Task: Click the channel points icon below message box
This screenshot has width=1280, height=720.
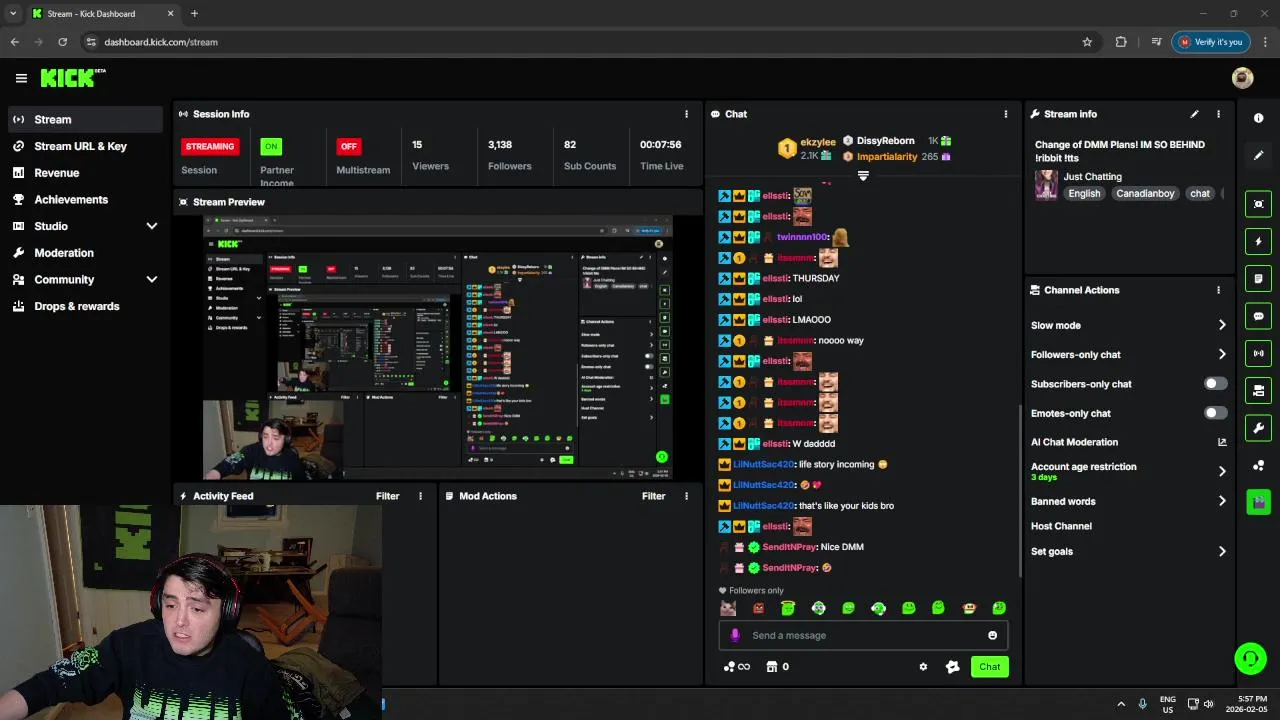Action: [737, 667]
